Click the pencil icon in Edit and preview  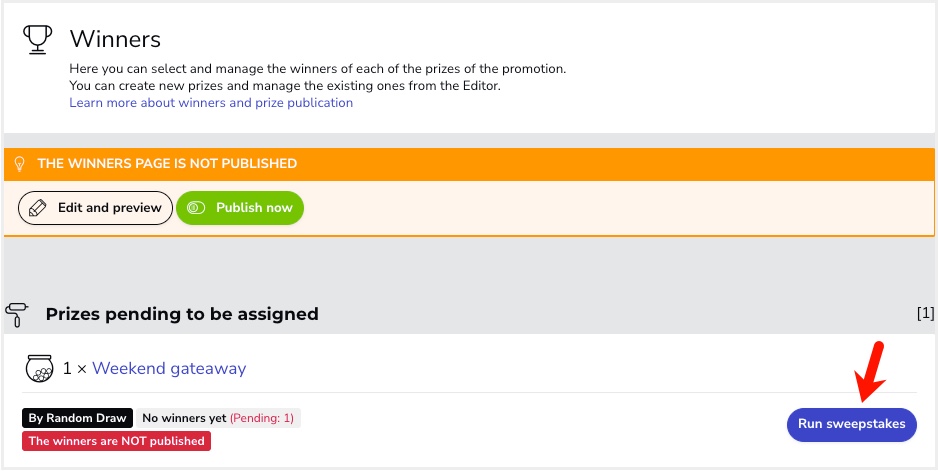pos(38,208)
